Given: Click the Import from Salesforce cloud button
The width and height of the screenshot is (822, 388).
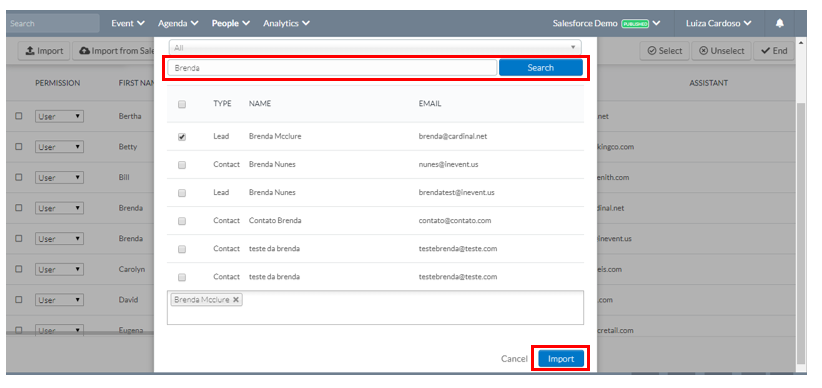Looking at the screenshot, I should point(113,51).
